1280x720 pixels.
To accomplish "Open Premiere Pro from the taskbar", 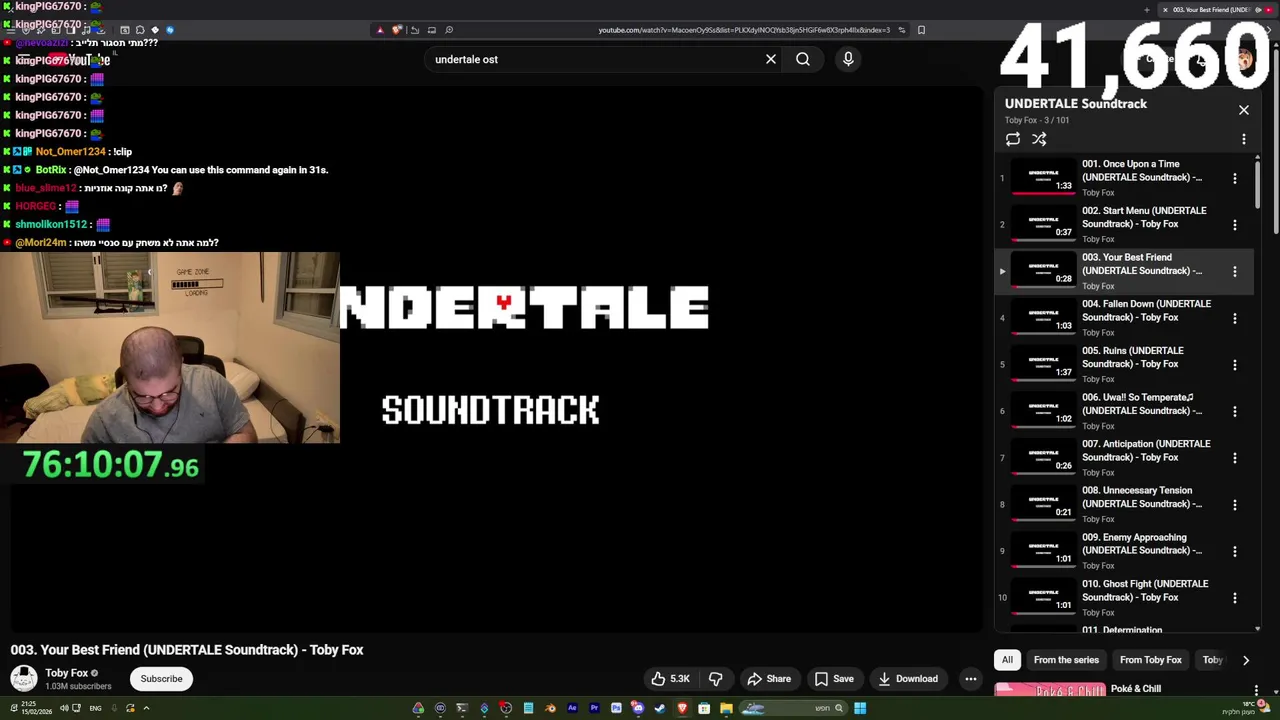I will [x=594, y=708].
